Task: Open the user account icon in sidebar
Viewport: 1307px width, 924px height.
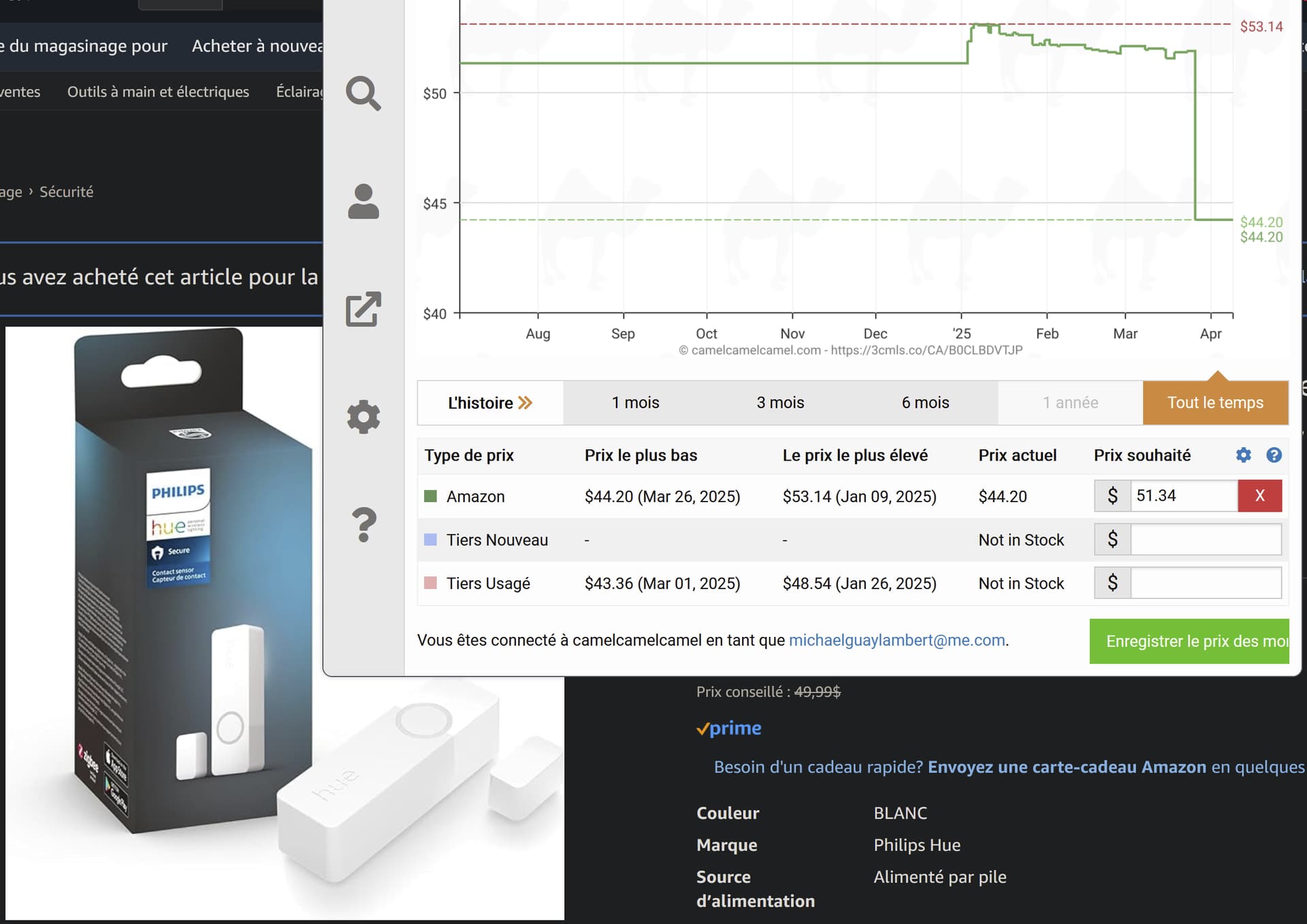Action: coord(364,201)
